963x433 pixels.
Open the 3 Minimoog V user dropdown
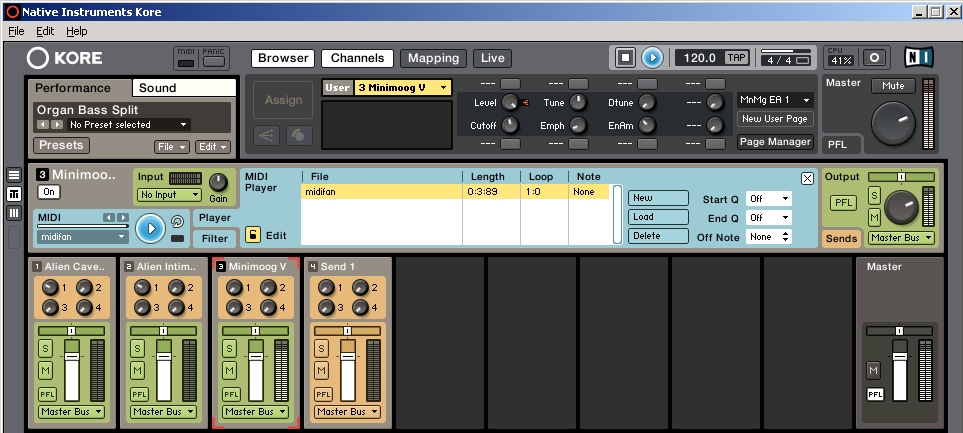click(x=402, y=88)
